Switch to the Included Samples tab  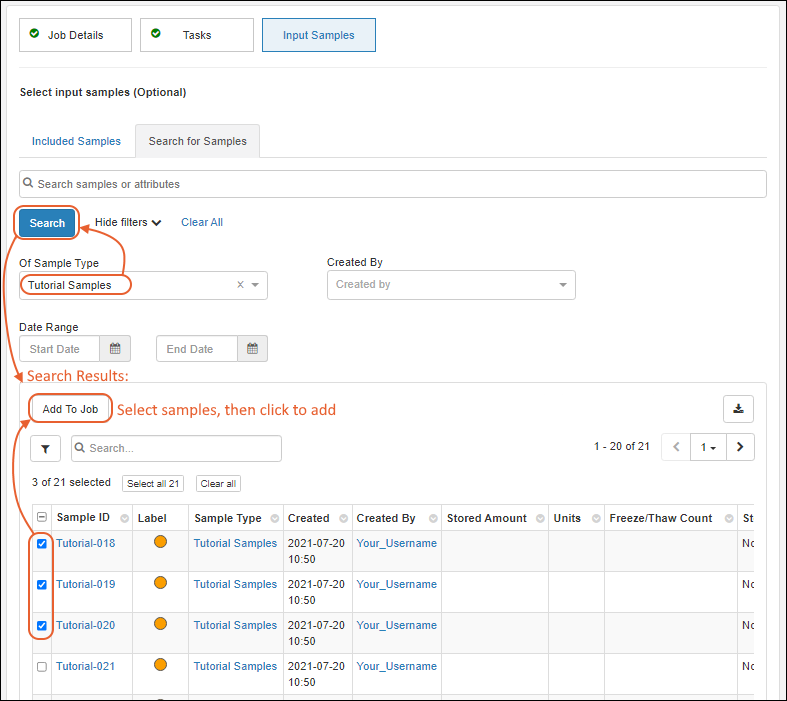click(76, 141)
